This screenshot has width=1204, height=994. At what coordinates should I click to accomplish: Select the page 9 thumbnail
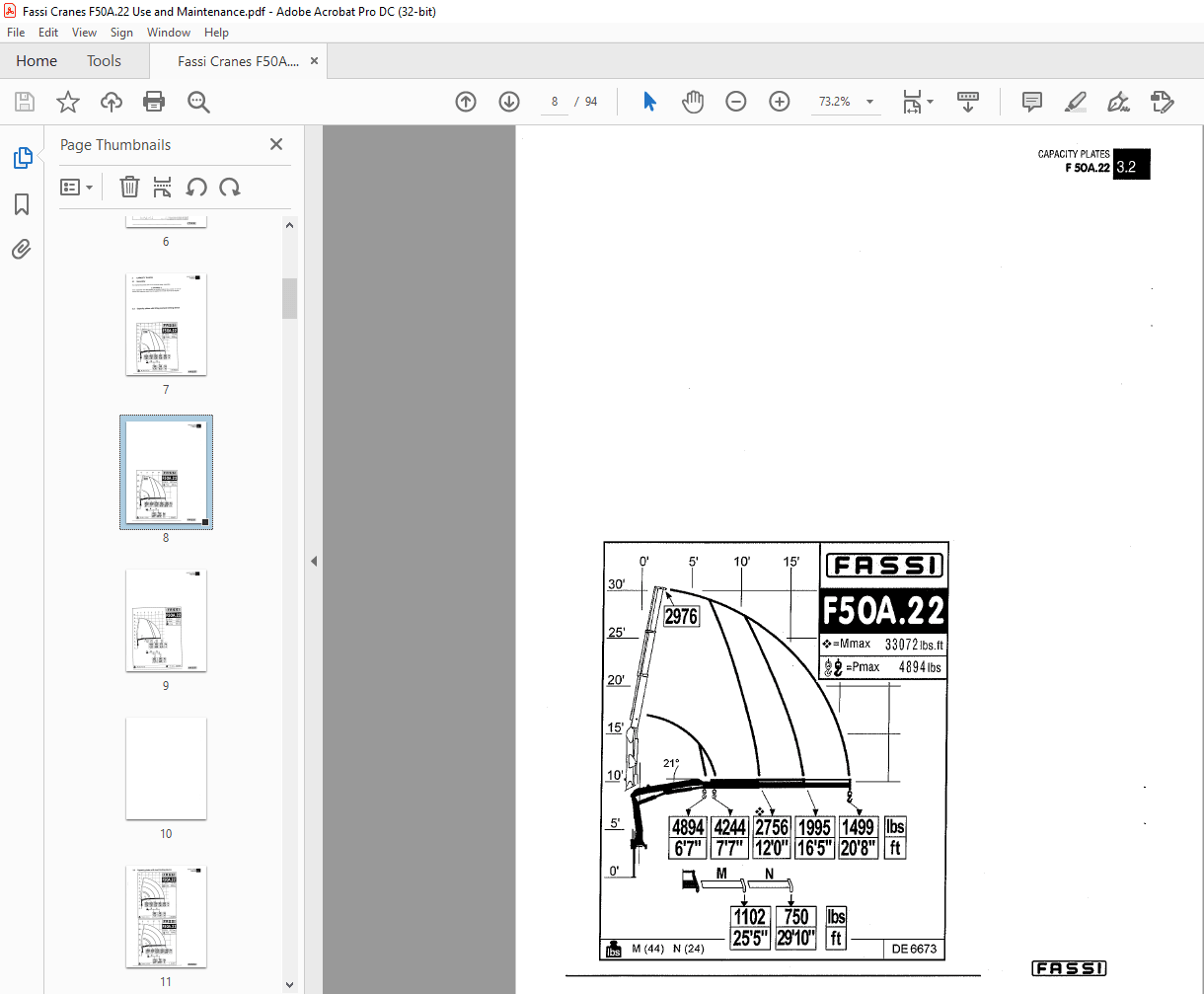tap(166, 621)
